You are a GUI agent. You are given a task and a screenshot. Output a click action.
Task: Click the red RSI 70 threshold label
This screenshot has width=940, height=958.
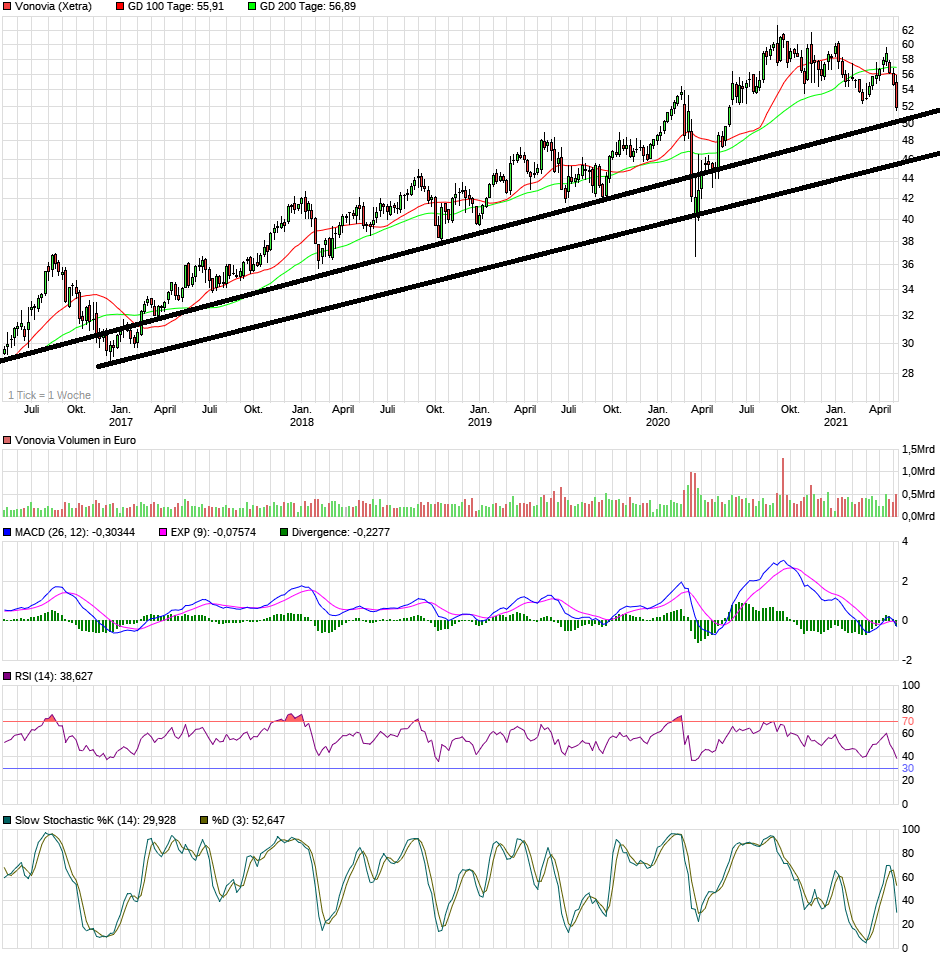pyautogui.click(x=908, y=722)
